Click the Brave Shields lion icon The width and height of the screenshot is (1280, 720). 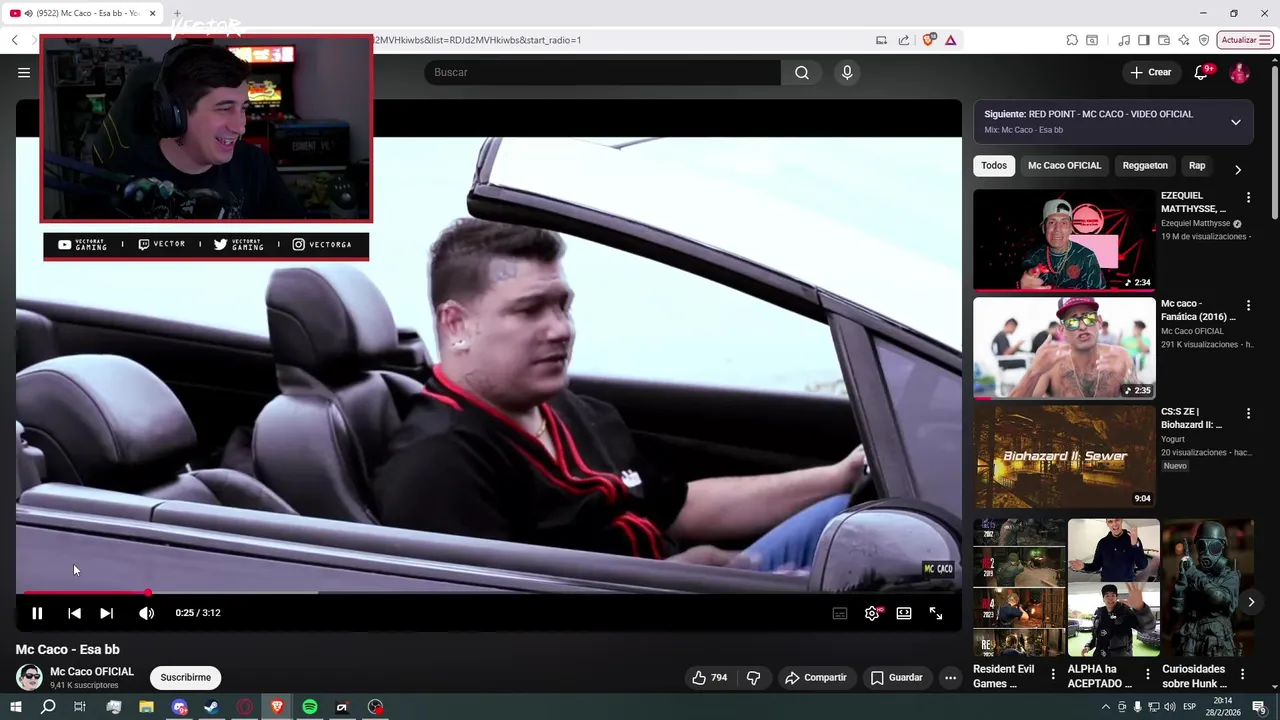click(929, 40)
